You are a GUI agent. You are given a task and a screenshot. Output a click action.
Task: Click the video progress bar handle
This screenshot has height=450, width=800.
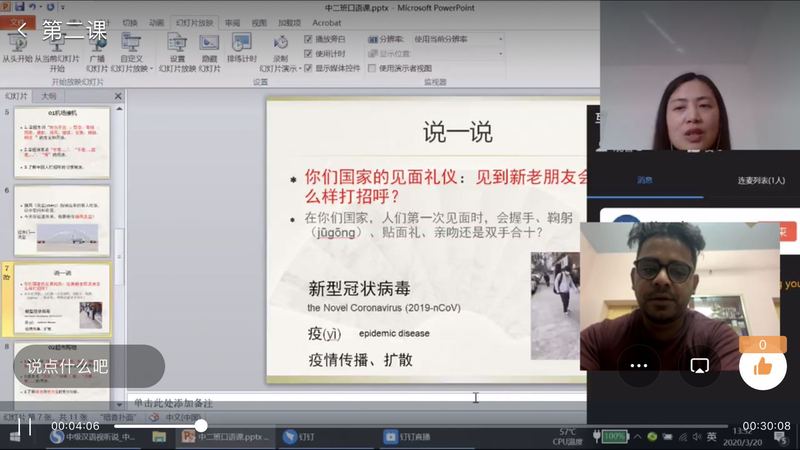201,426
